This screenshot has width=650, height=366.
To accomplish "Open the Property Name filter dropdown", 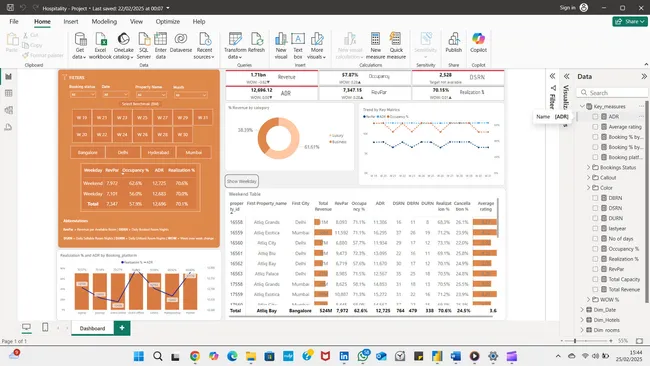I will coord(151,95).
